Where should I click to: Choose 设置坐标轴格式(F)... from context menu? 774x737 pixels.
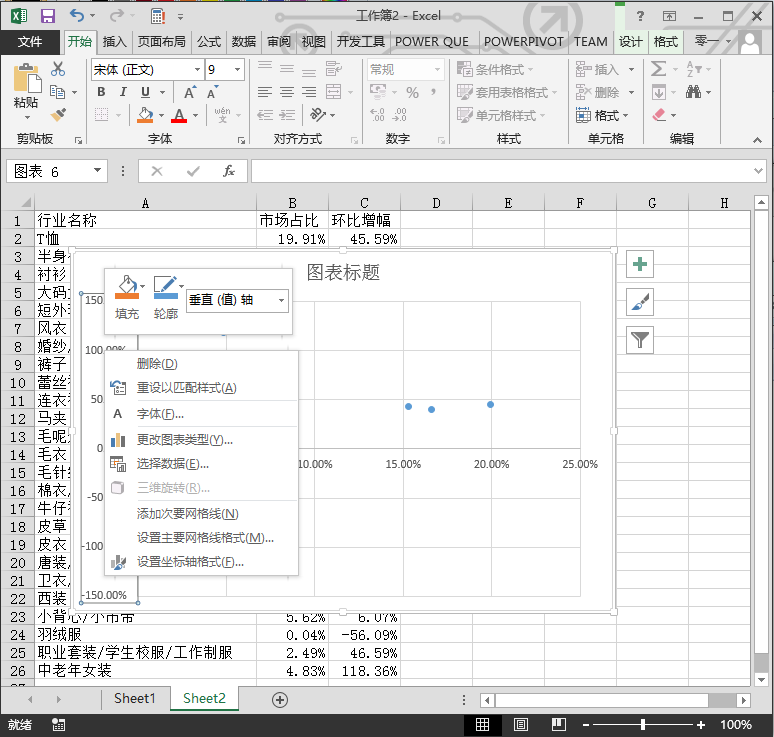[x=201, y=562]
